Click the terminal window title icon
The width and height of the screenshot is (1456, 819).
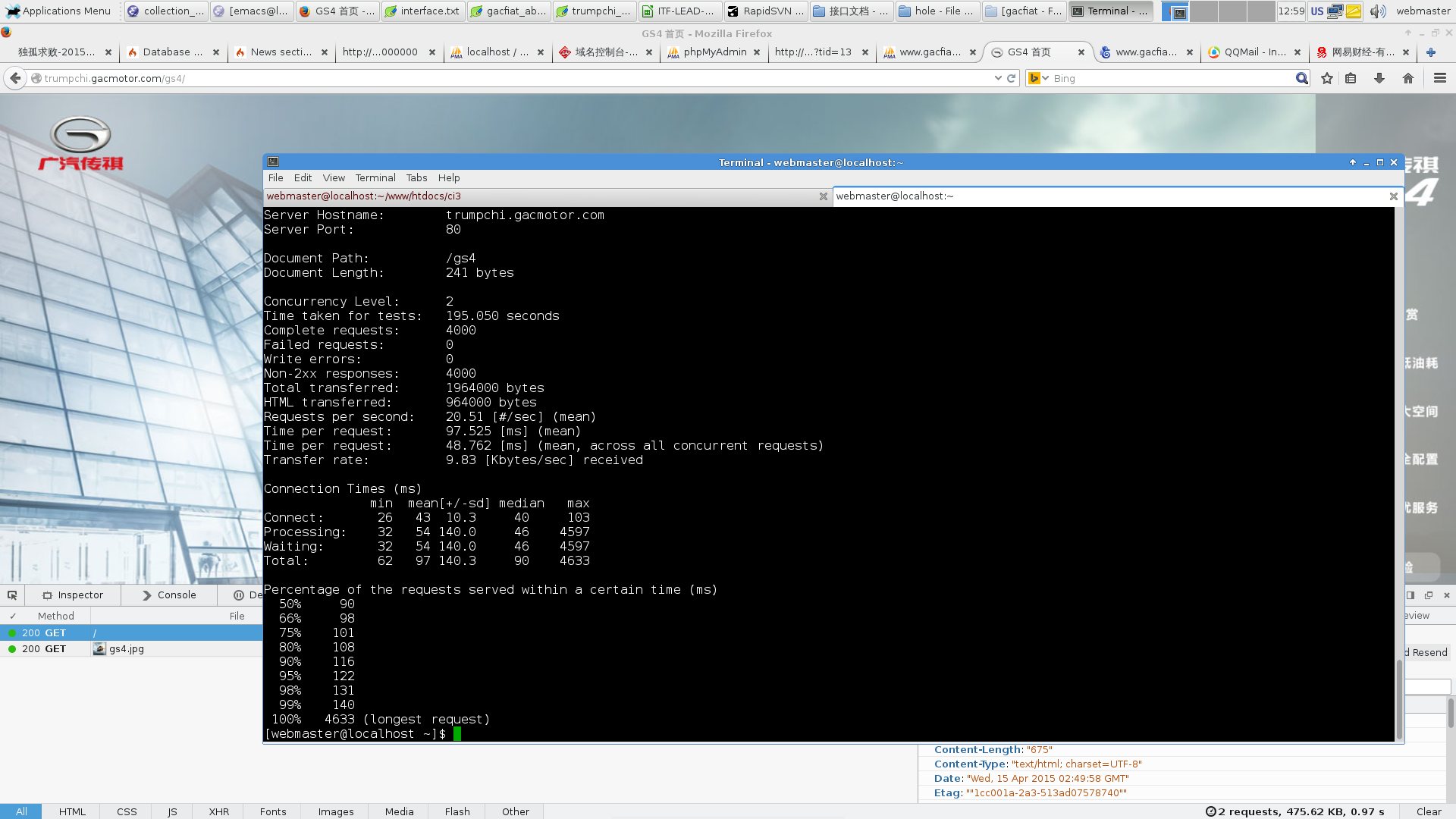273,162
